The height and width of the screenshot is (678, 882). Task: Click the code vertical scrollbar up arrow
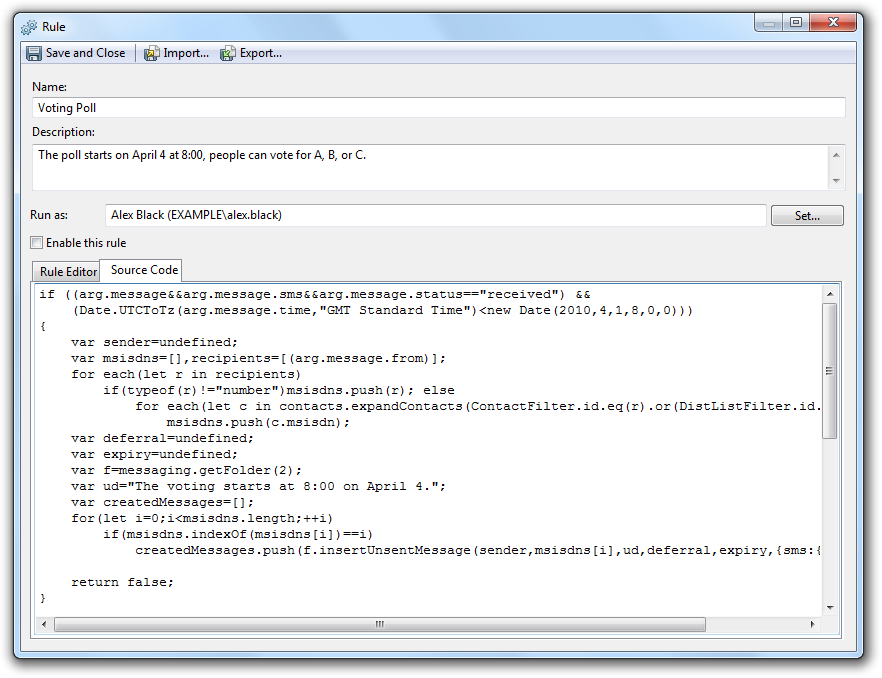click(x=830, y=293)
